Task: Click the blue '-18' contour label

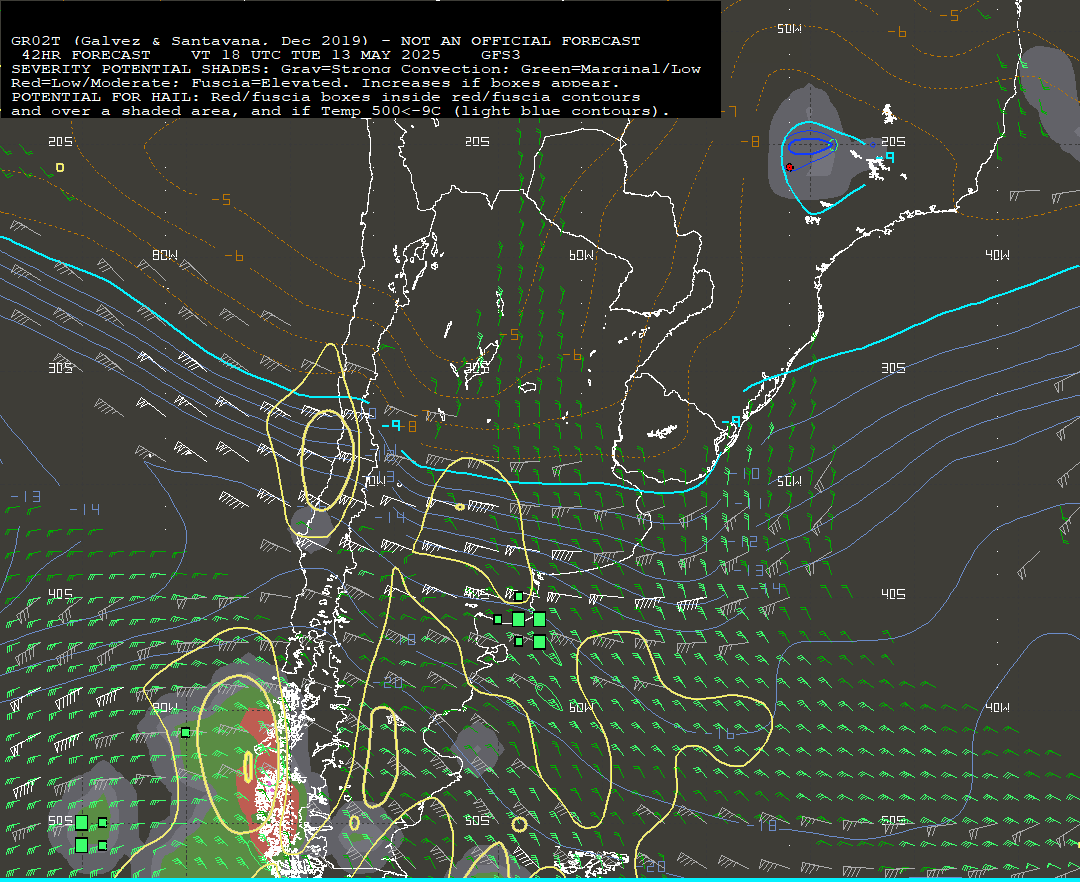Action: point(762,825)
